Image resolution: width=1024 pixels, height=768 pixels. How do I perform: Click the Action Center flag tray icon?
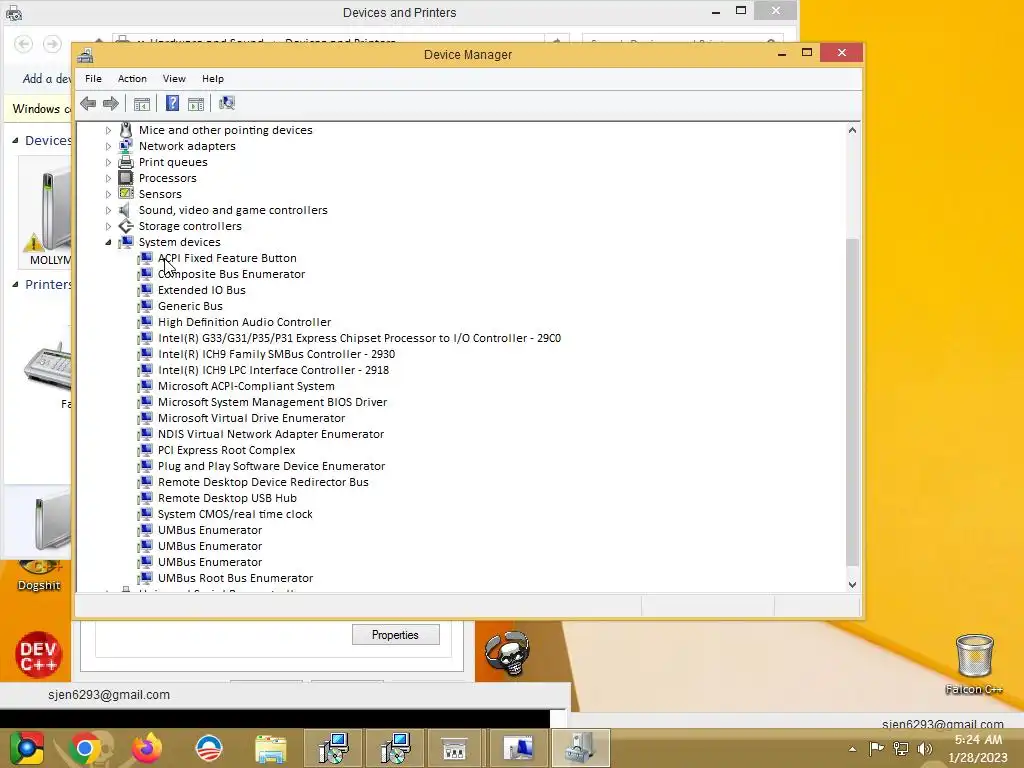[876, 749]
